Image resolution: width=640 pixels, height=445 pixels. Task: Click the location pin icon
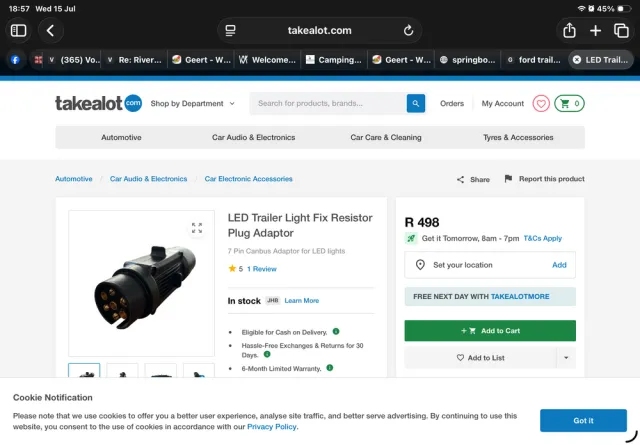point(420,265)
